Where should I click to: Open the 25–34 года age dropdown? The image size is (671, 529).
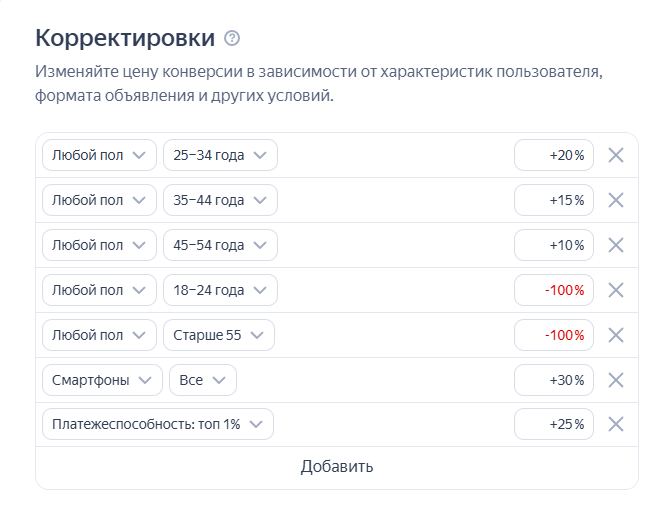tap(220, 155)
